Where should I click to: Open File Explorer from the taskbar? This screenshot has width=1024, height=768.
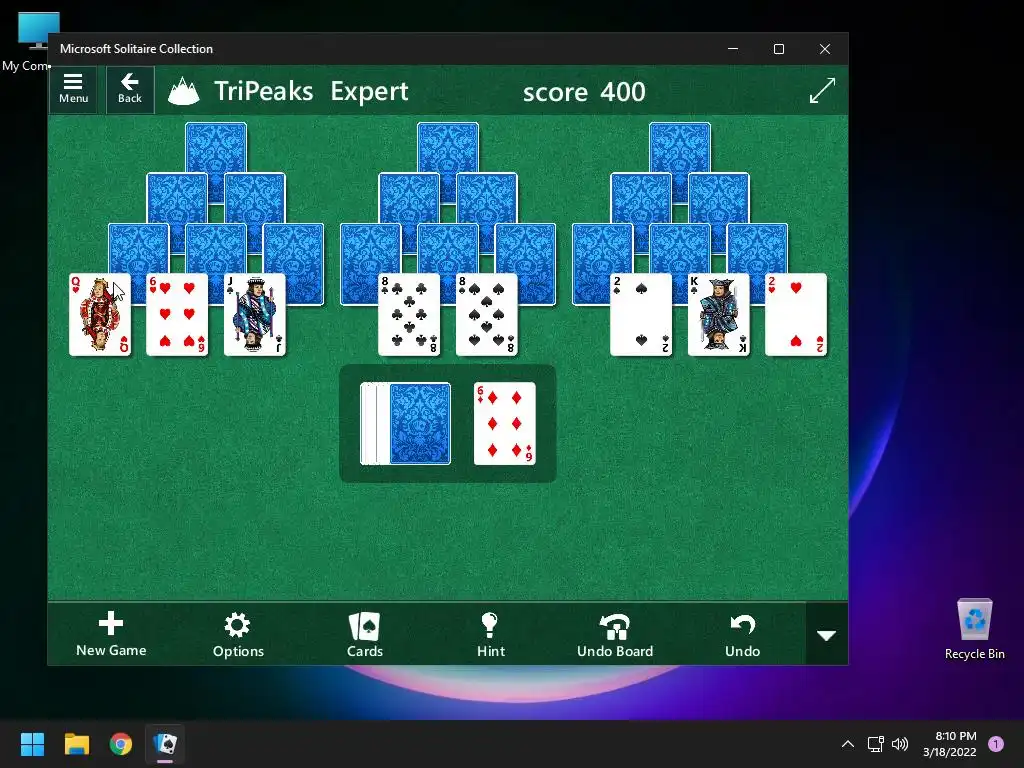coord(76,744)
